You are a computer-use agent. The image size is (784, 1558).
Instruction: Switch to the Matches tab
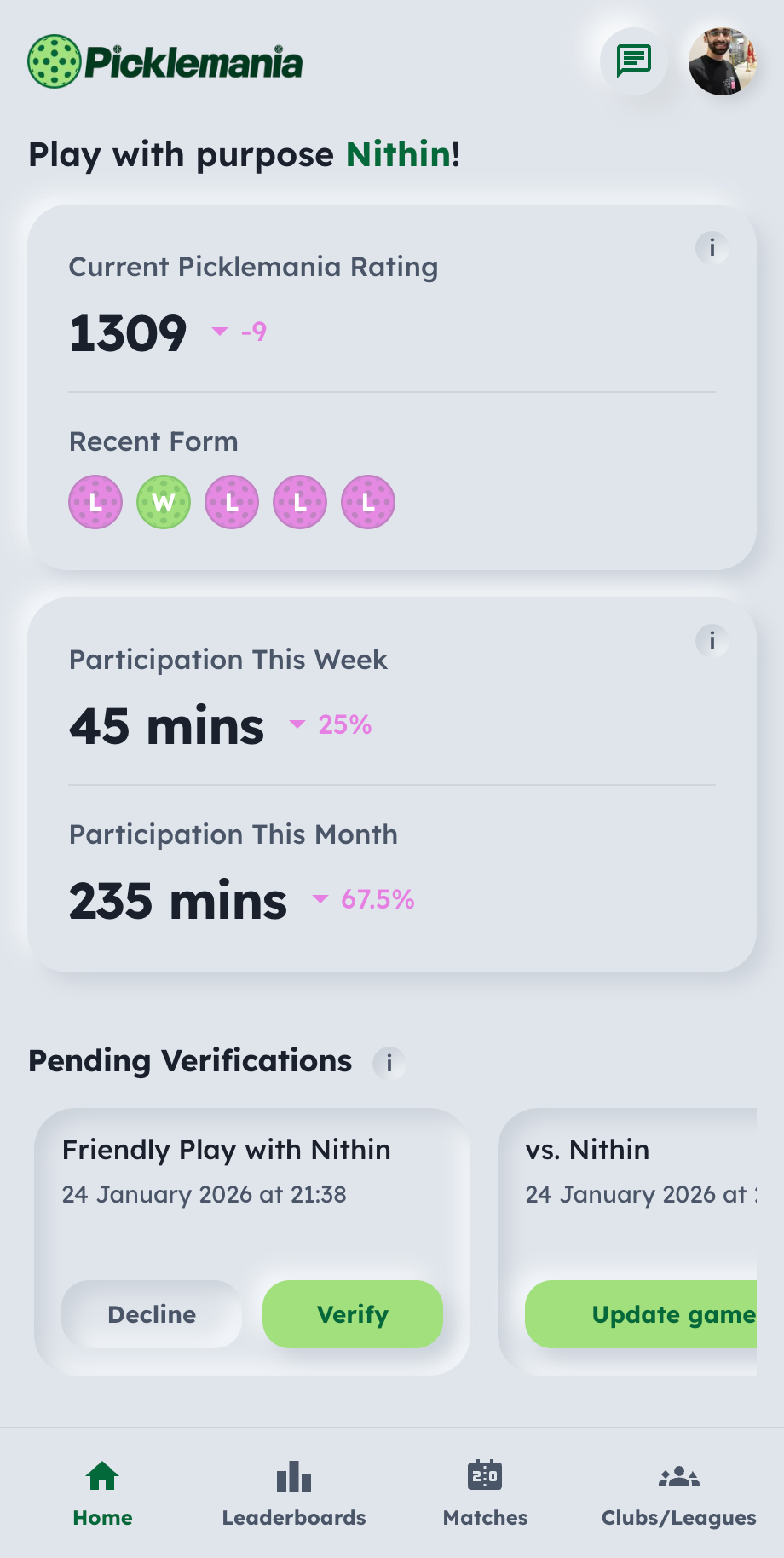pyautogui.click(x=485, y=1492)
